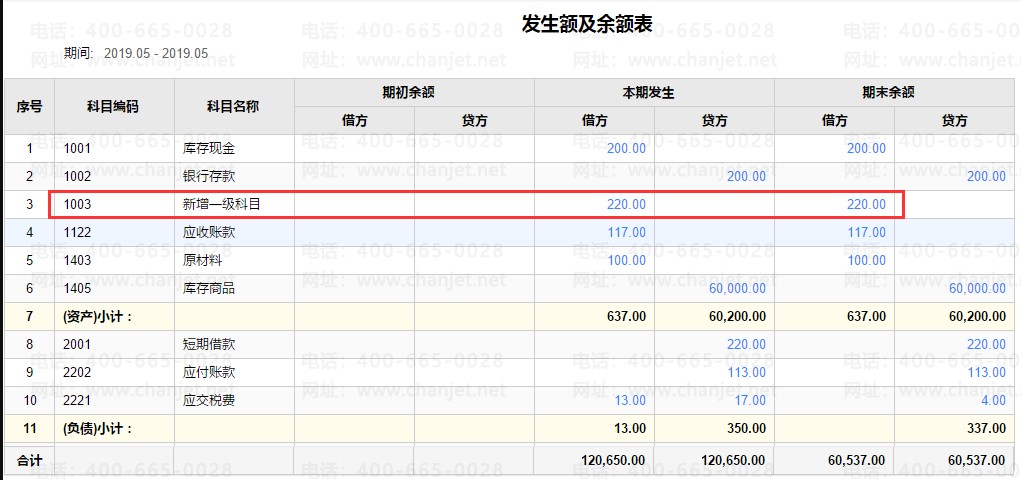Click account code 1003 cell

[x=78, y=204]
